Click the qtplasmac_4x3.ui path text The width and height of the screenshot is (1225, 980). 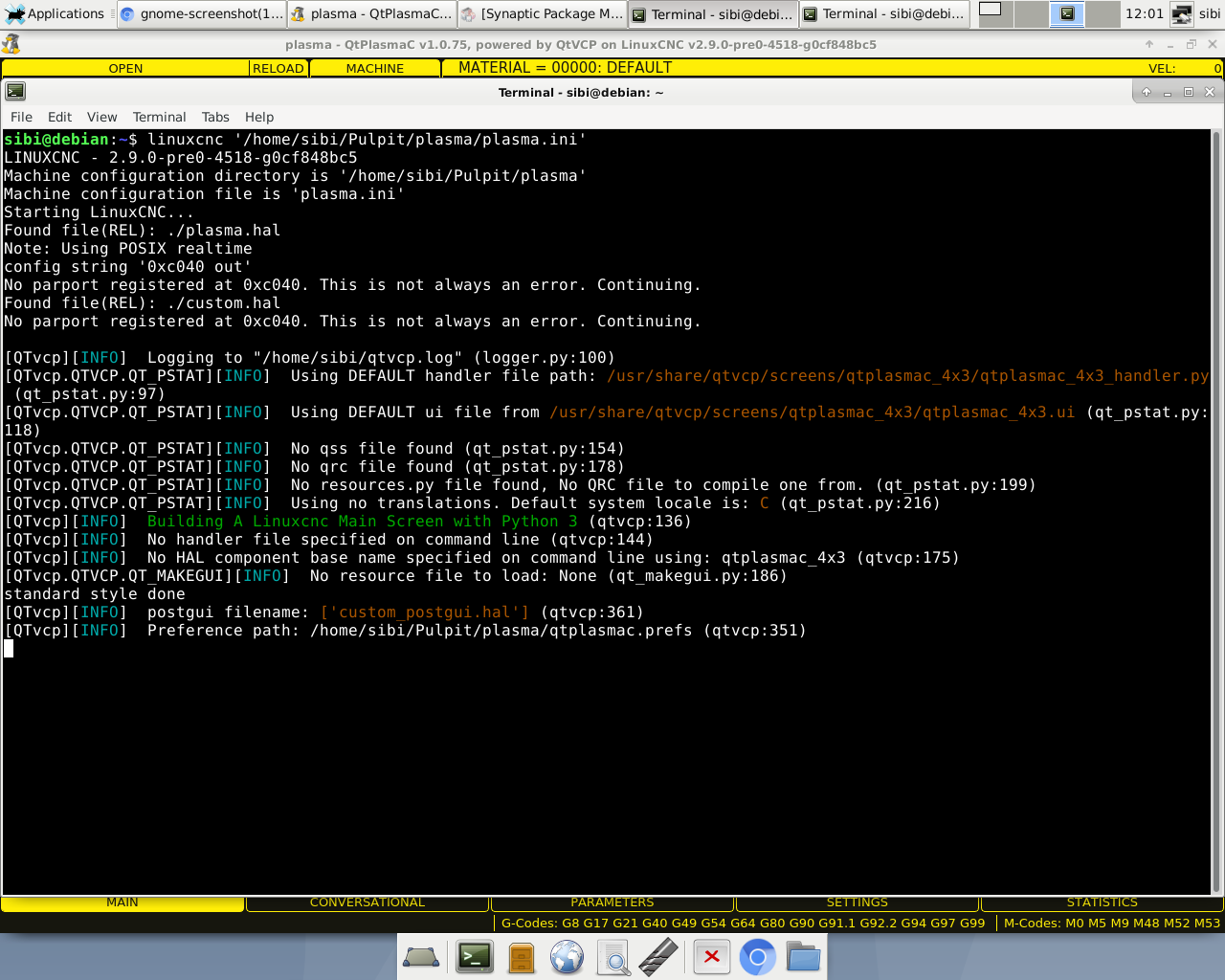click(x=813, y=412)
